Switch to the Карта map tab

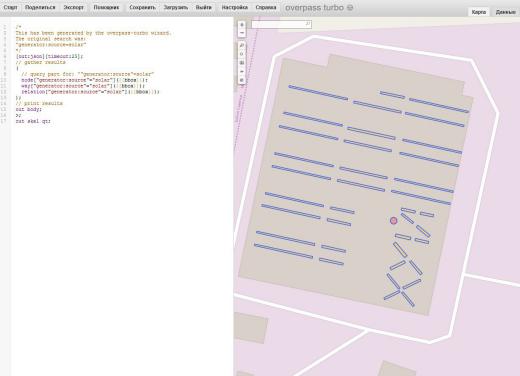479,12
